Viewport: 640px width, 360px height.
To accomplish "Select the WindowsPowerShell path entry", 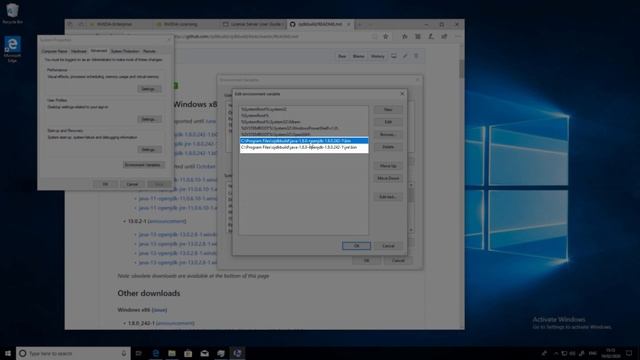I will click(x=304, y=128).
